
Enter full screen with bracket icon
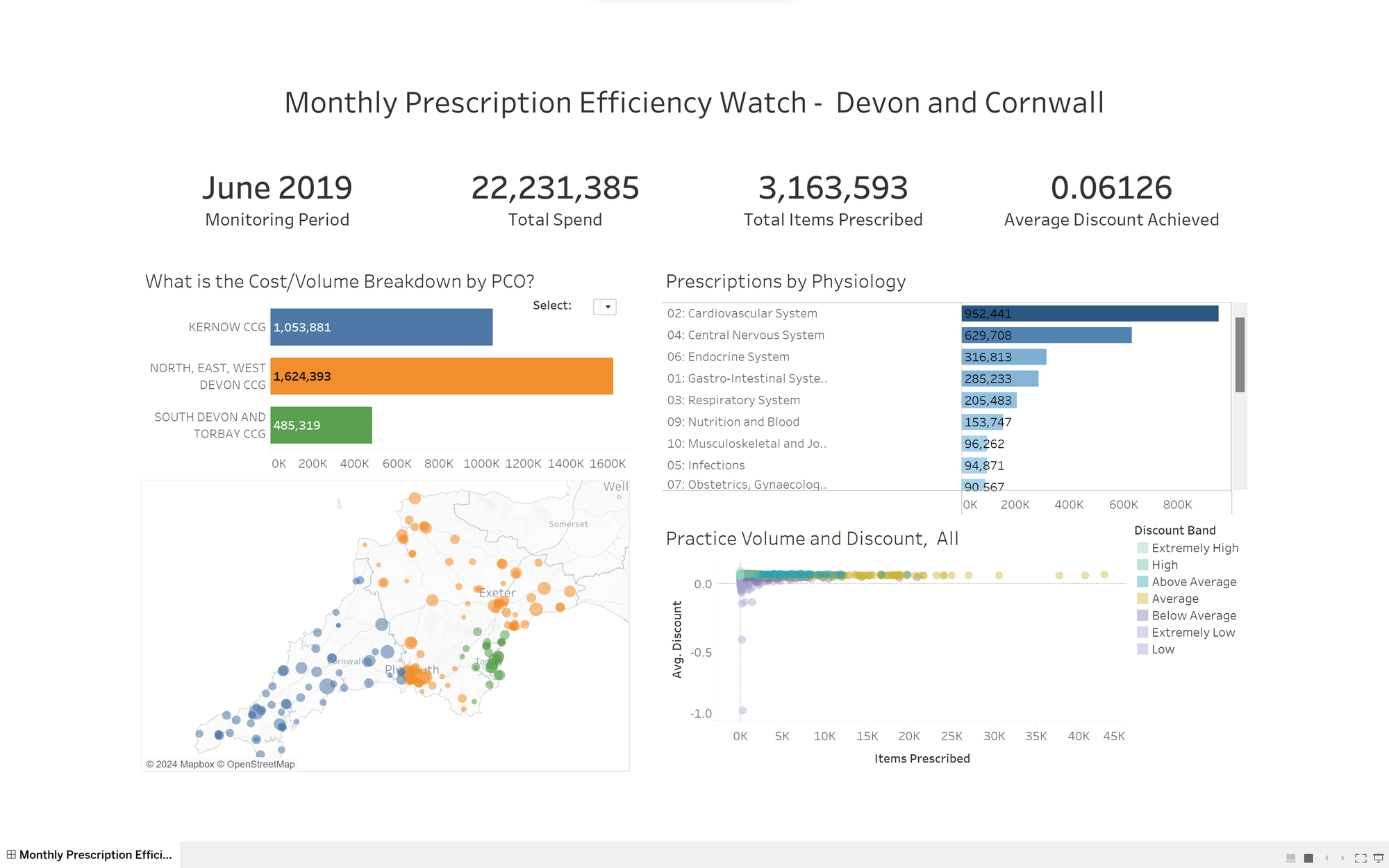[x=1361, y=858]
